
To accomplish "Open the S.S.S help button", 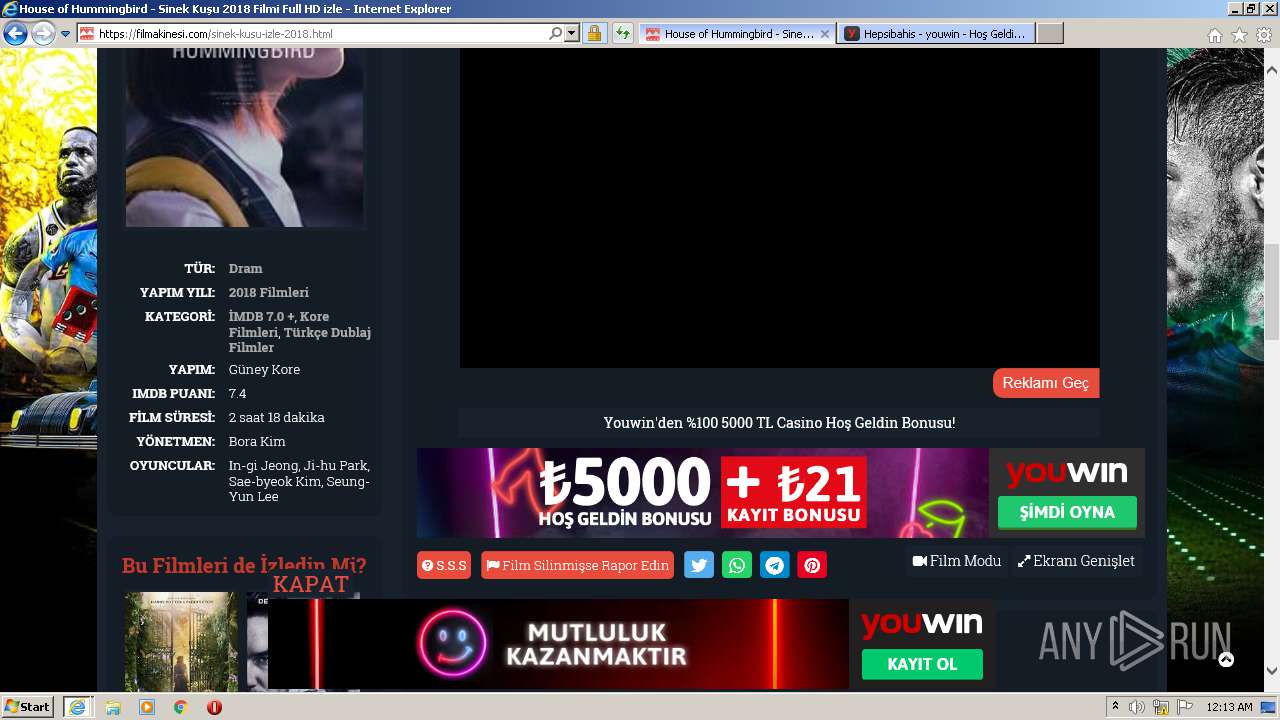I will (444, 565).
